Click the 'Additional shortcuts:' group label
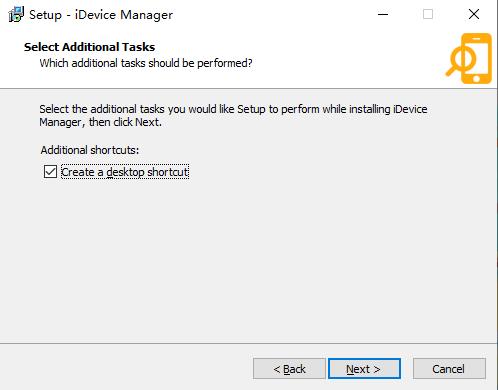Viewport: 498px width, 390px height. (x=90, y=150)
